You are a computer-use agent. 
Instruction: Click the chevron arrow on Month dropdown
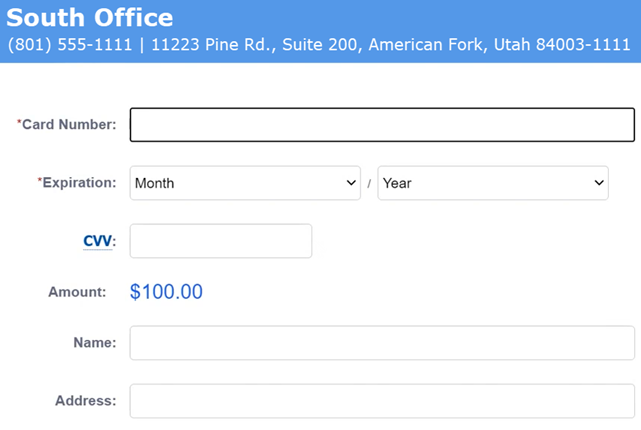pos(351,183)
